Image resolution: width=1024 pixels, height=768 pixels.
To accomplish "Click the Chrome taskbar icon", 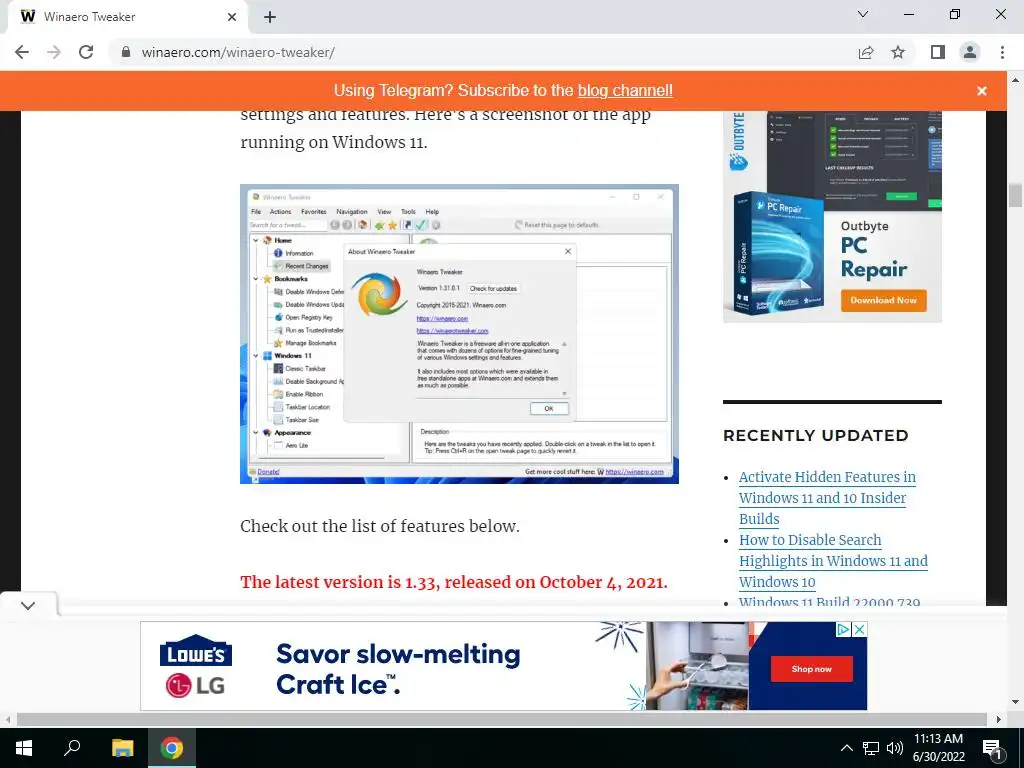I will (x=172, y=748).
